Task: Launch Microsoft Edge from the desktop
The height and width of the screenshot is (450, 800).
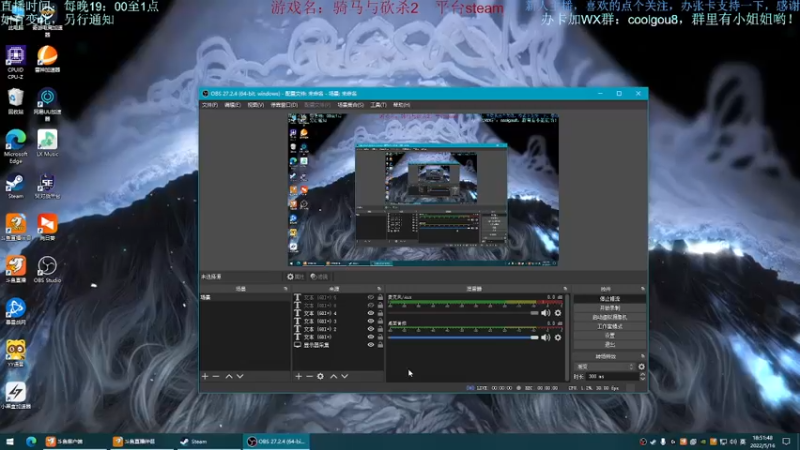Action: point(15,146)
